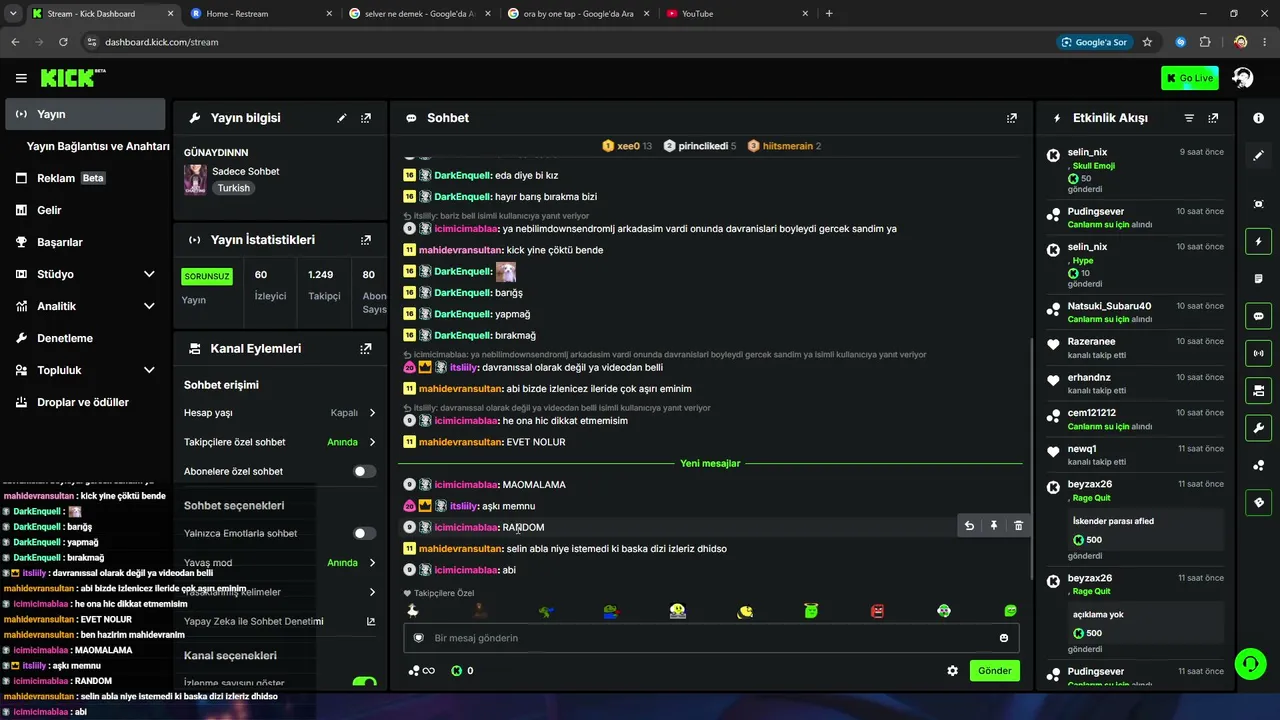Viewport: 1280px width, 720px height.
Task: Open the browser extensions puzzle icon
Action: tap(1205, 42)
